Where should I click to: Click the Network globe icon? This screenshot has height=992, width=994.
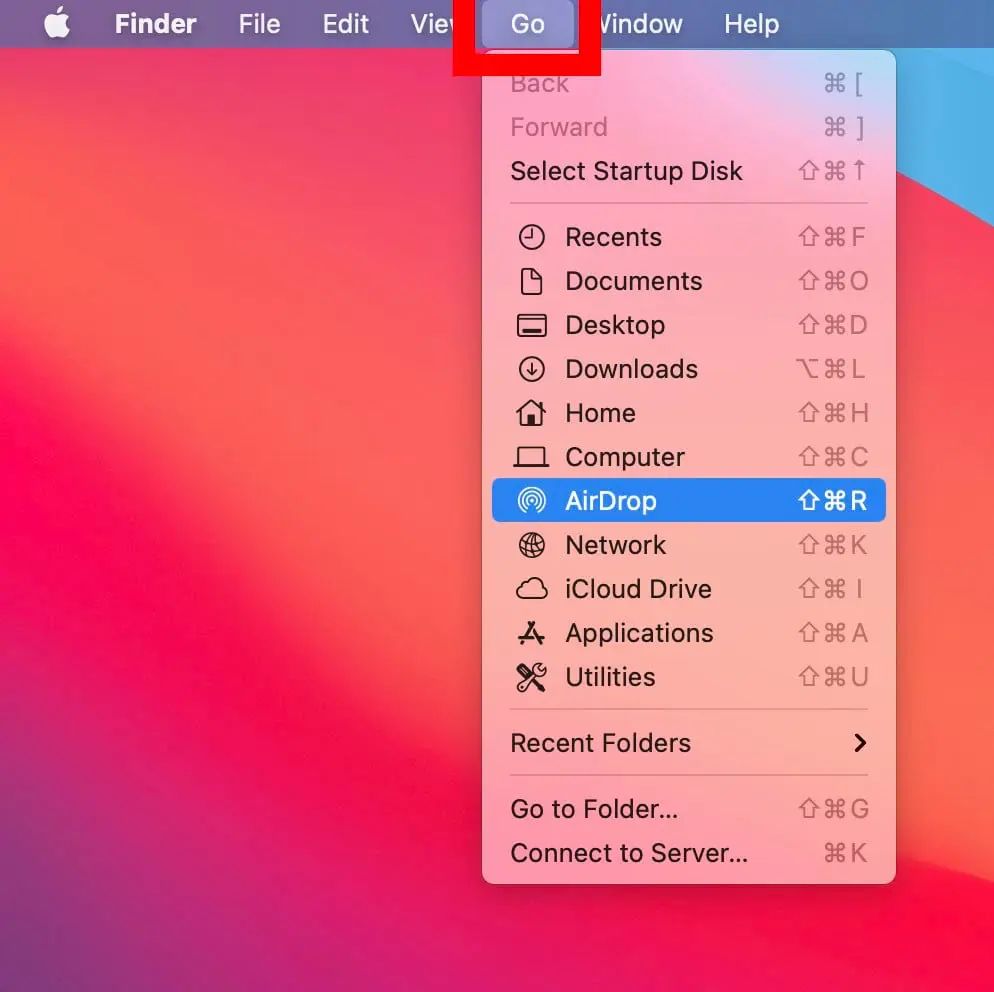[x=531, y=544]
